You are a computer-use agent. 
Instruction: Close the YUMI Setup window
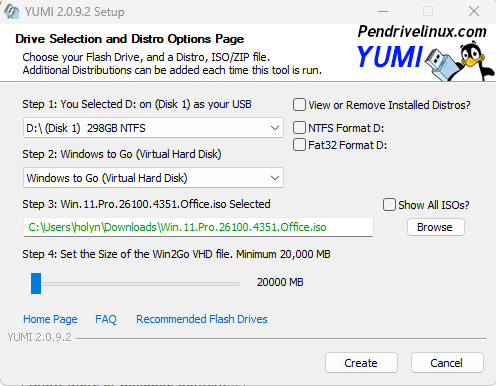click(474, 11)
